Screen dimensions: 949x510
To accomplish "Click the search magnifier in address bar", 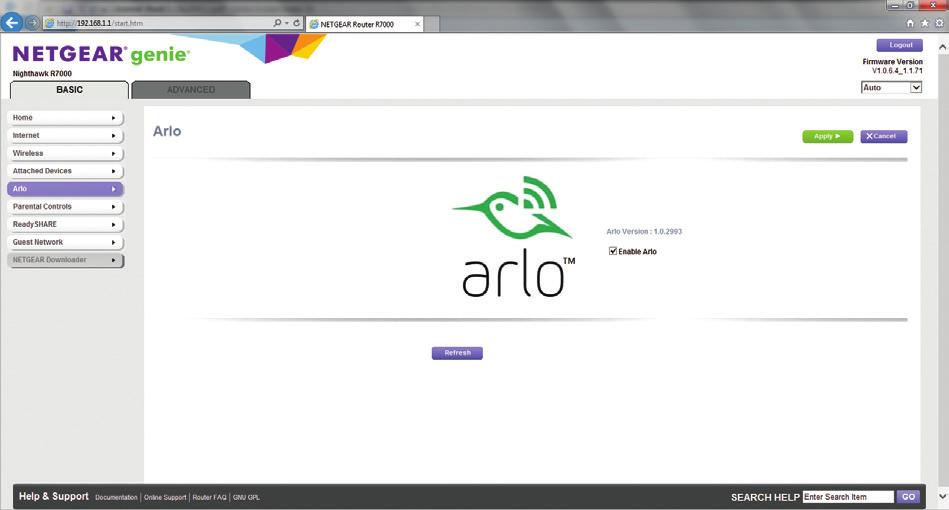I will coord(277,23).
